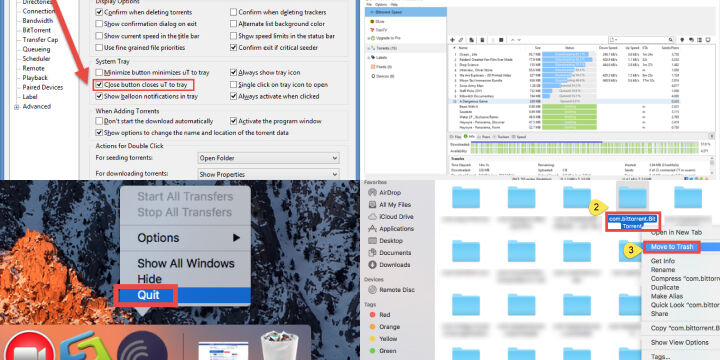
Task: Enable Single click on tray icon to open
Action: (x=233, y=84)
